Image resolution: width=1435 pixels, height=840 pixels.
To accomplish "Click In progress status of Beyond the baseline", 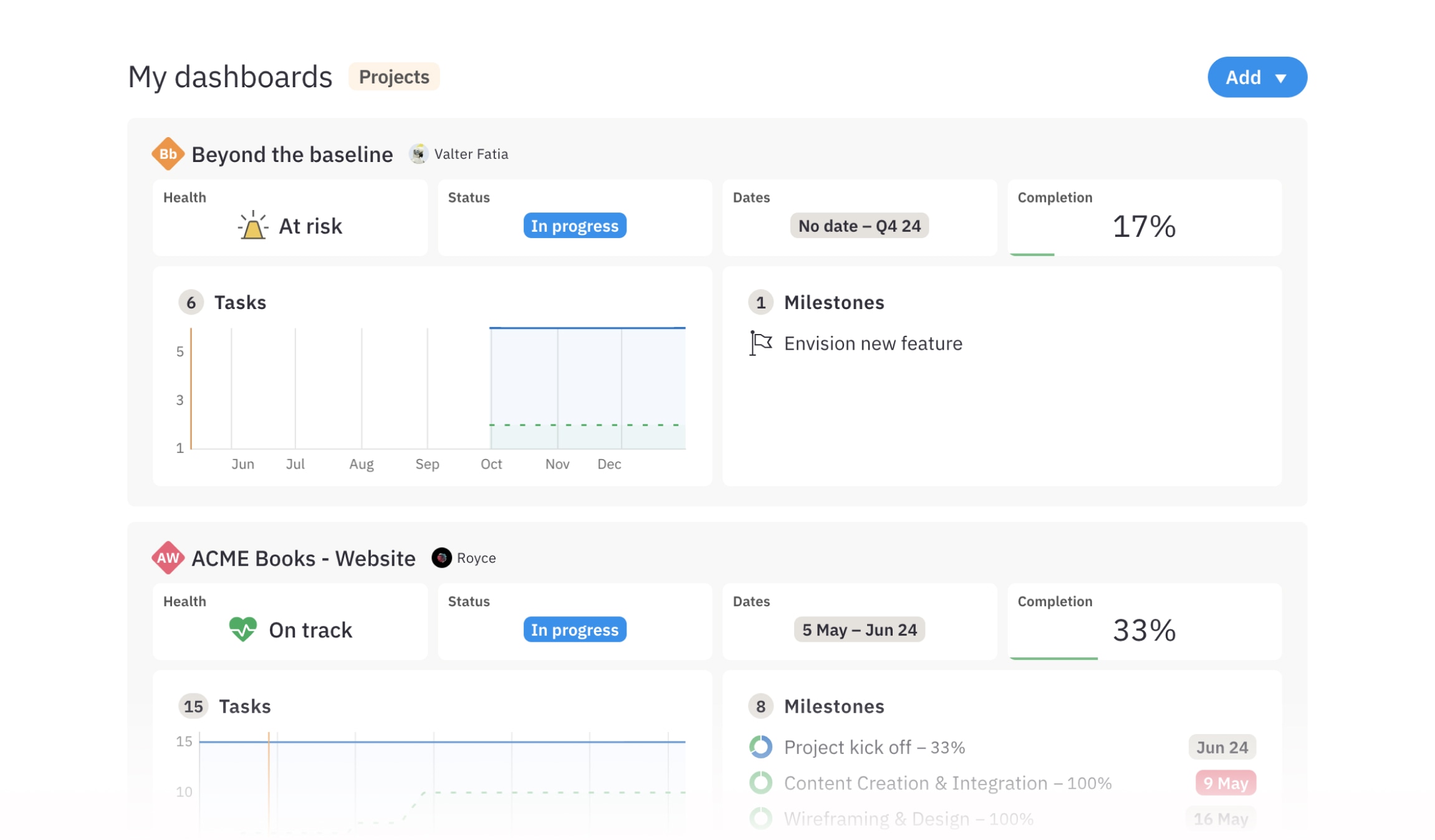I will [574, 226].
